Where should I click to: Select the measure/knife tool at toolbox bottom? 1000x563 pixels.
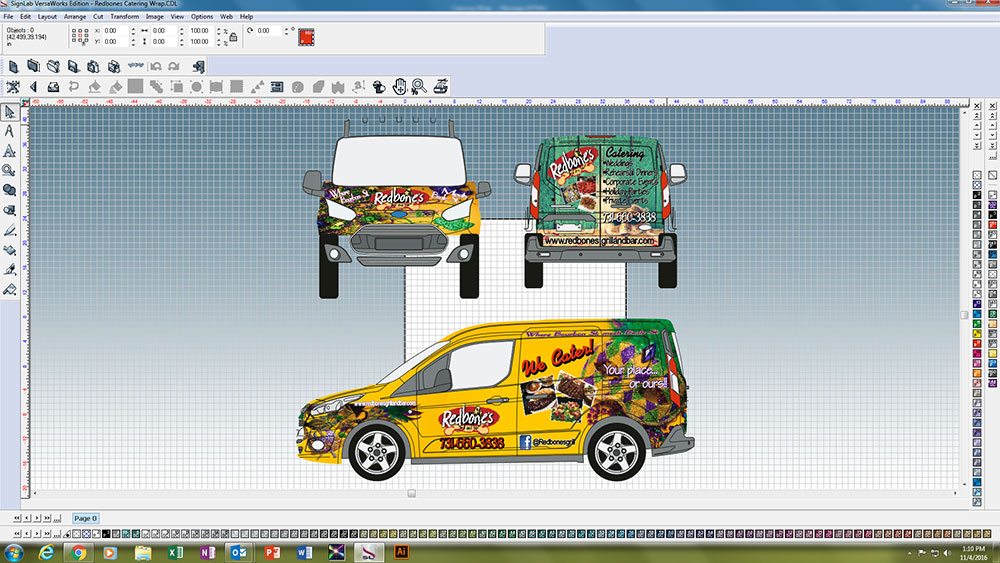point(9,289)
